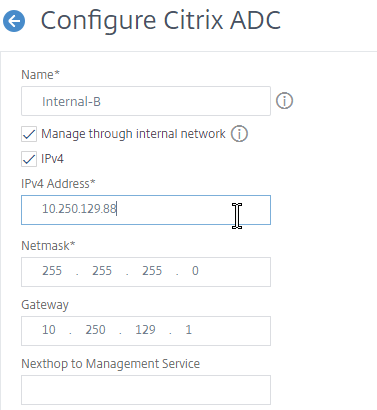Select third Netmask octet 255

pos(152,271)
